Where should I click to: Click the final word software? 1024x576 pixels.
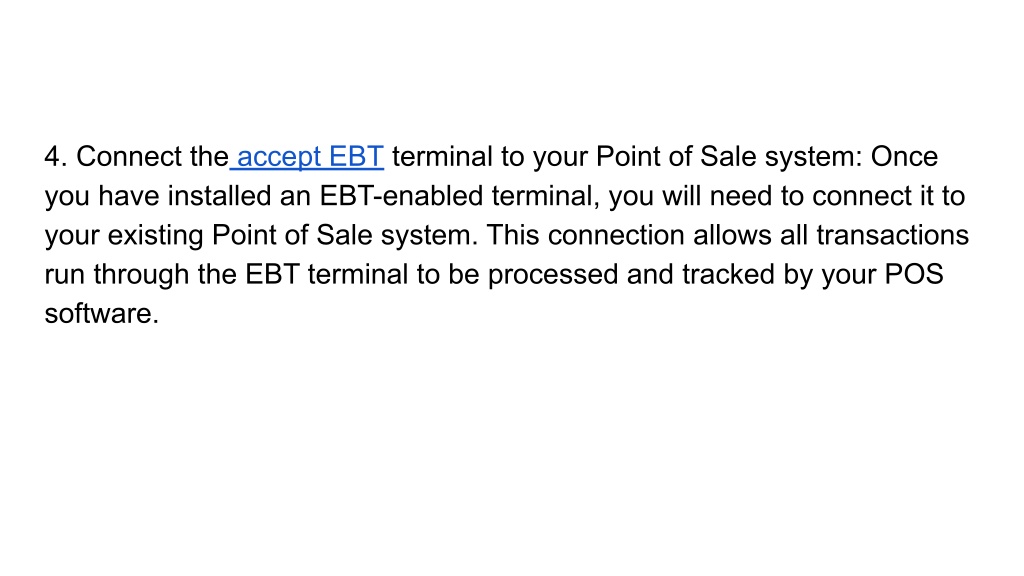point(102,313)
